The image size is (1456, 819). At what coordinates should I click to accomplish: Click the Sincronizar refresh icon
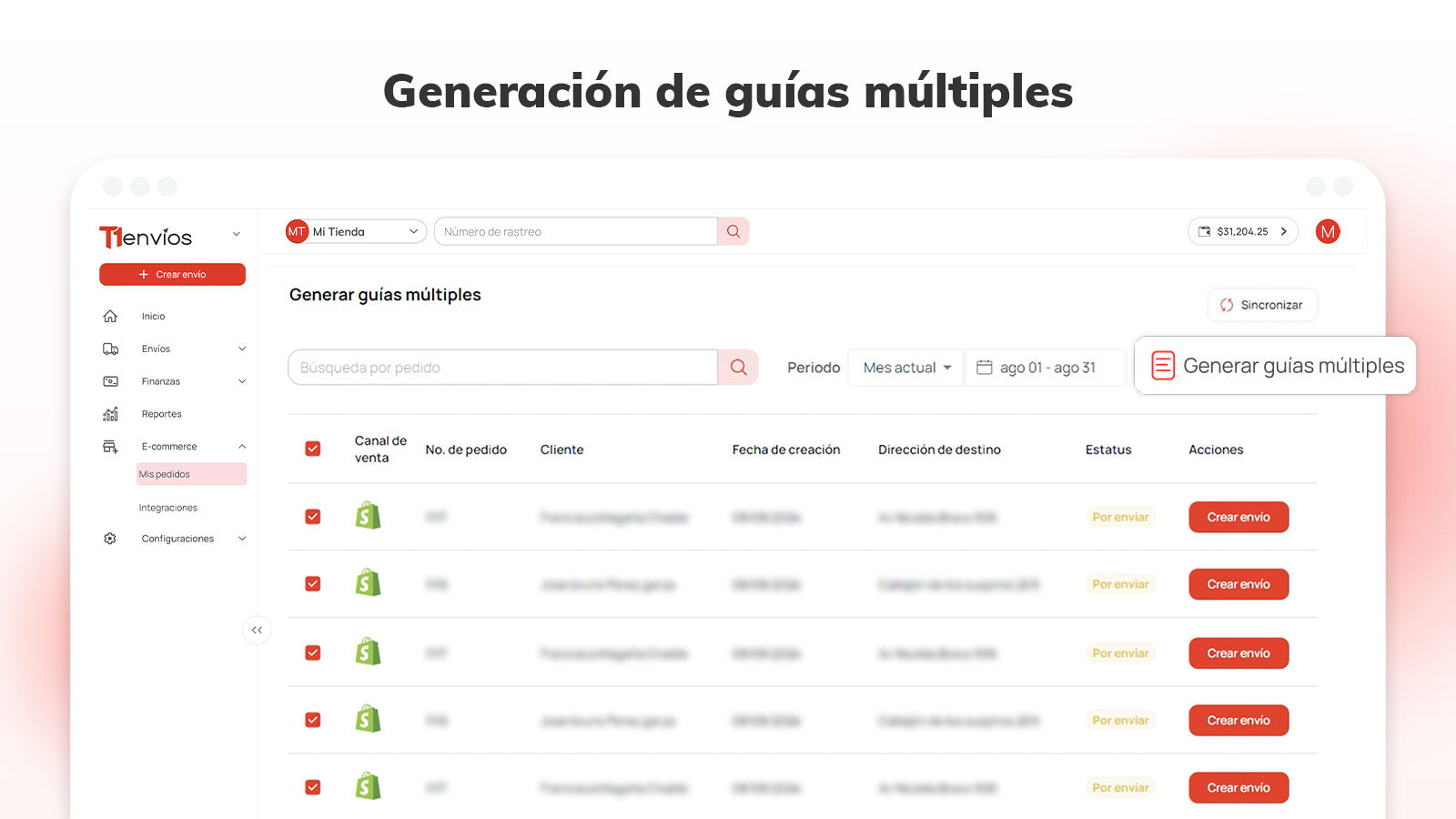(1226, 305)
